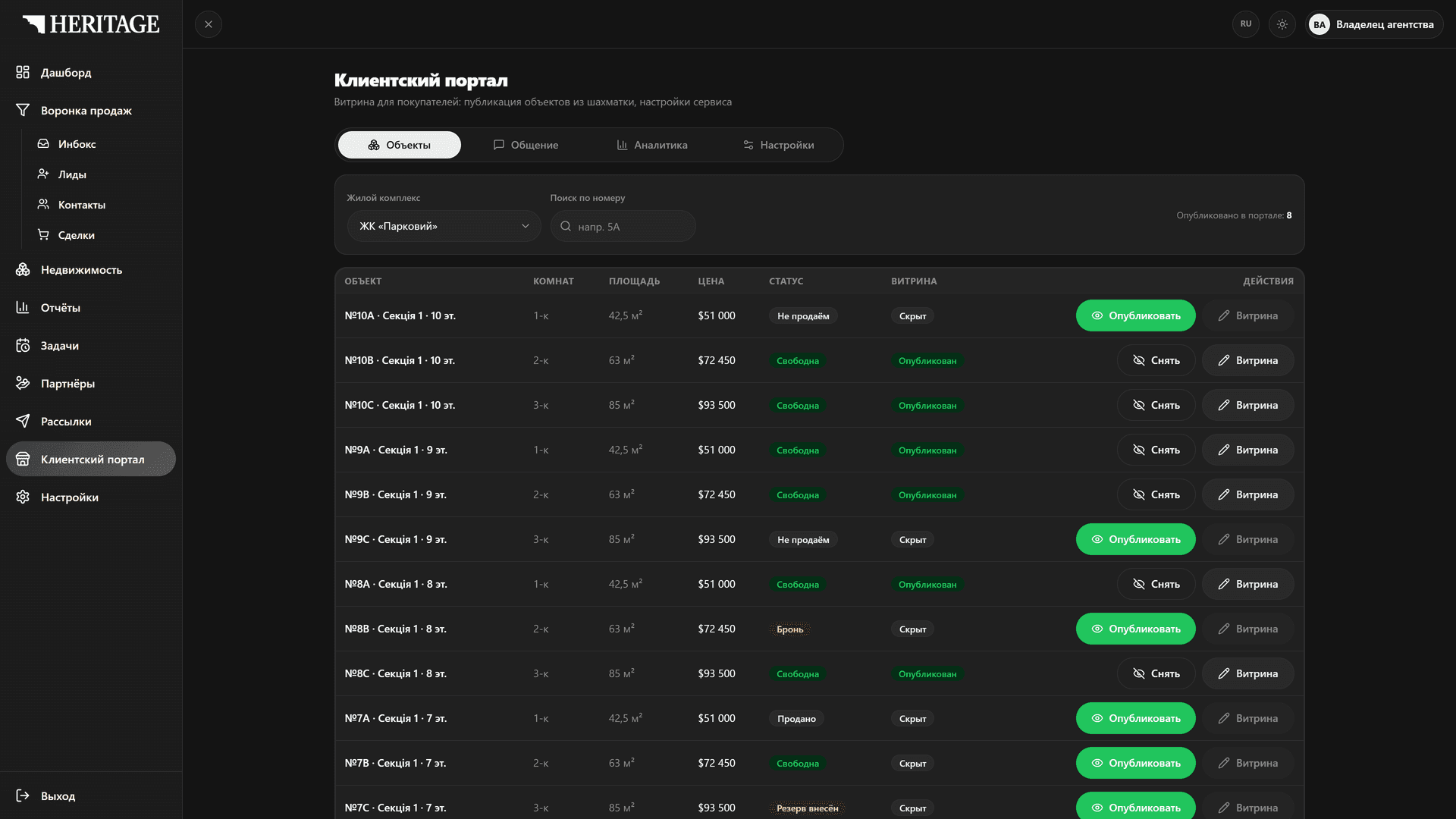Open the Владелец агентства profile menu
The image size is (1456, 819).
1374,24
